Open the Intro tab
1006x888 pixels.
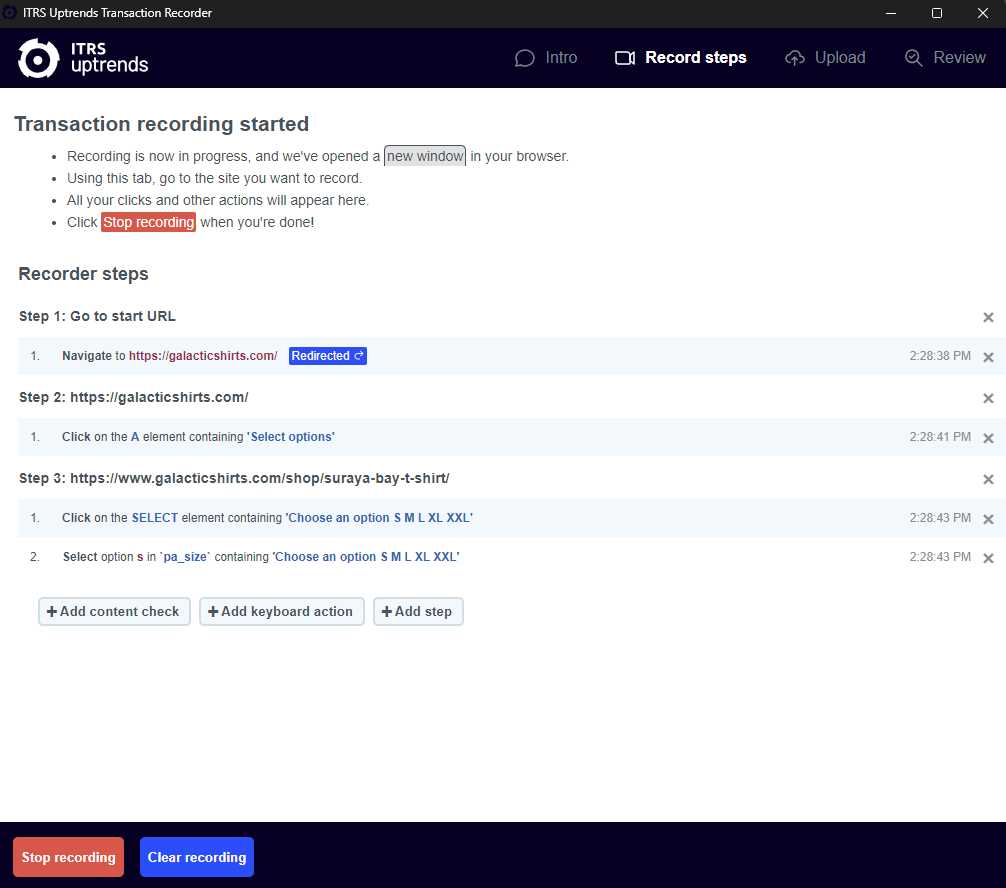[546, 58]
